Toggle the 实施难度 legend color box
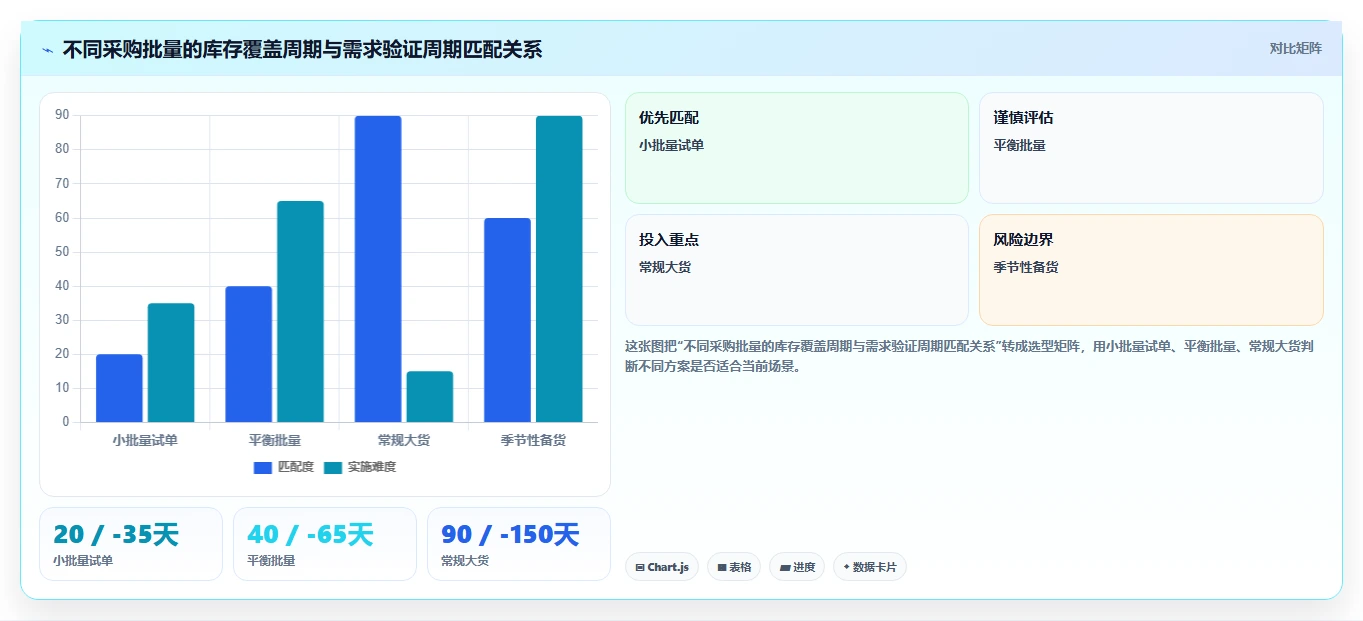Viewport: 1363px width, 621px height. (x=333, y=467)
